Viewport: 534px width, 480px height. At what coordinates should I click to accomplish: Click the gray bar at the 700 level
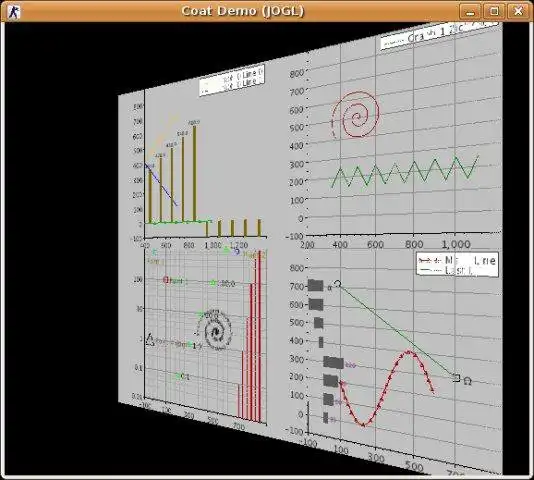[316, 285]
